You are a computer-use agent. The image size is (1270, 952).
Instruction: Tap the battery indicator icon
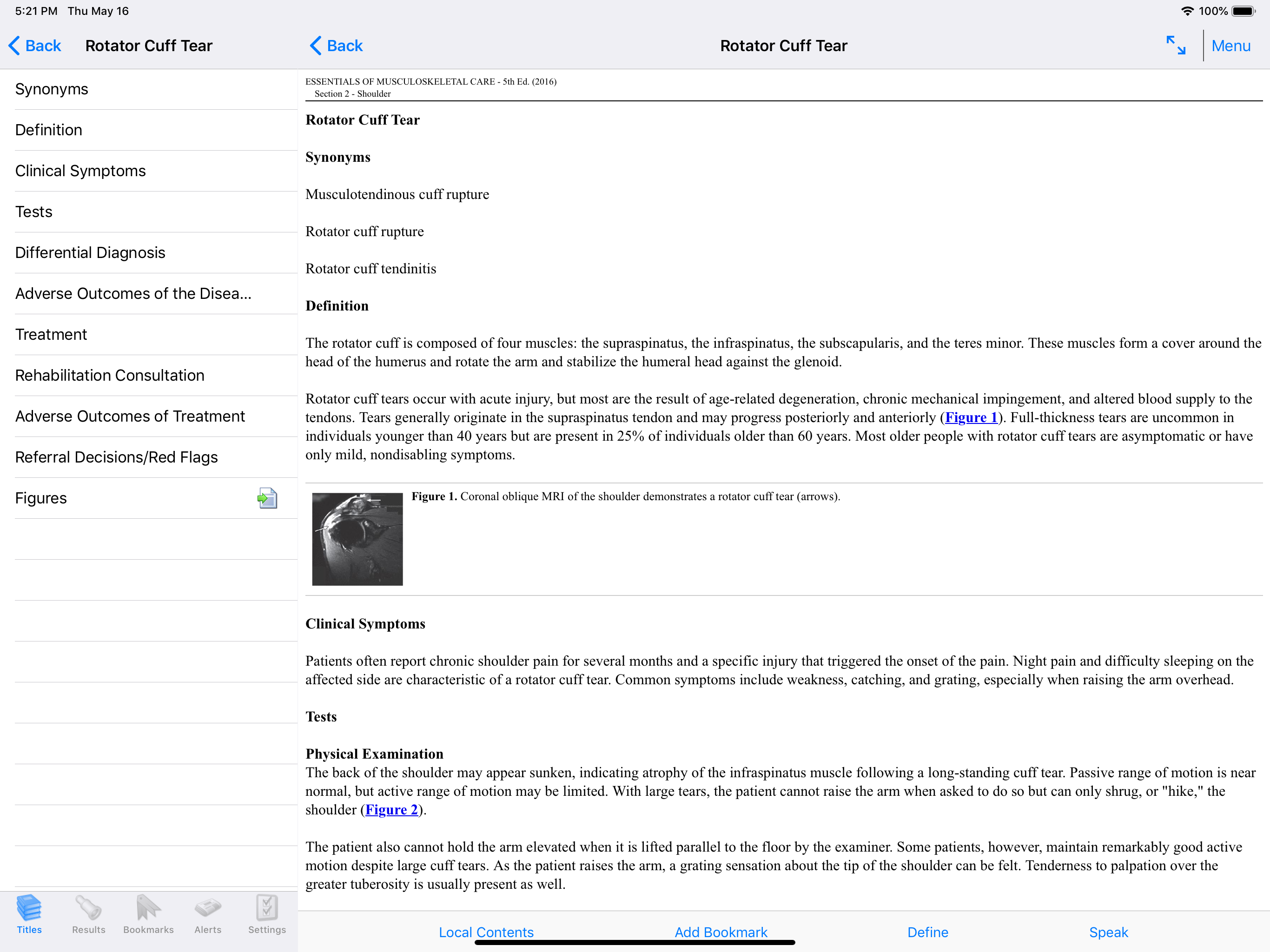pos(1243,11)
